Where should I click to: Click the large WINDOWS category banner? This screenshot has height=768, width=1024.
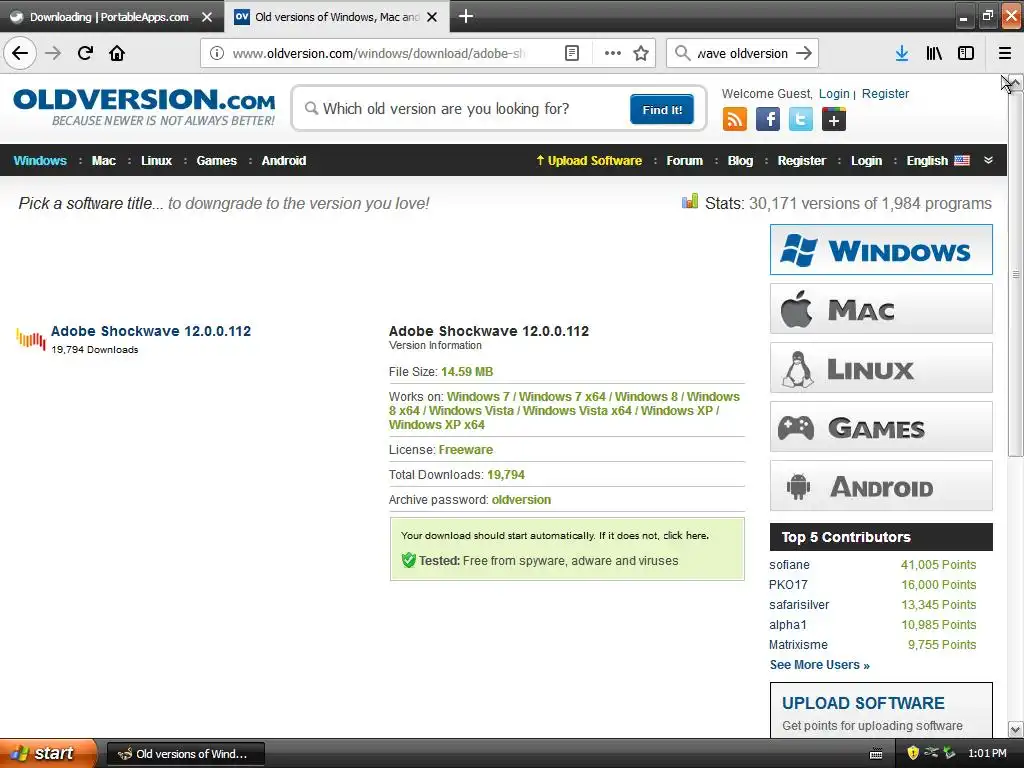pyautogui.click(x=881, y=249)
